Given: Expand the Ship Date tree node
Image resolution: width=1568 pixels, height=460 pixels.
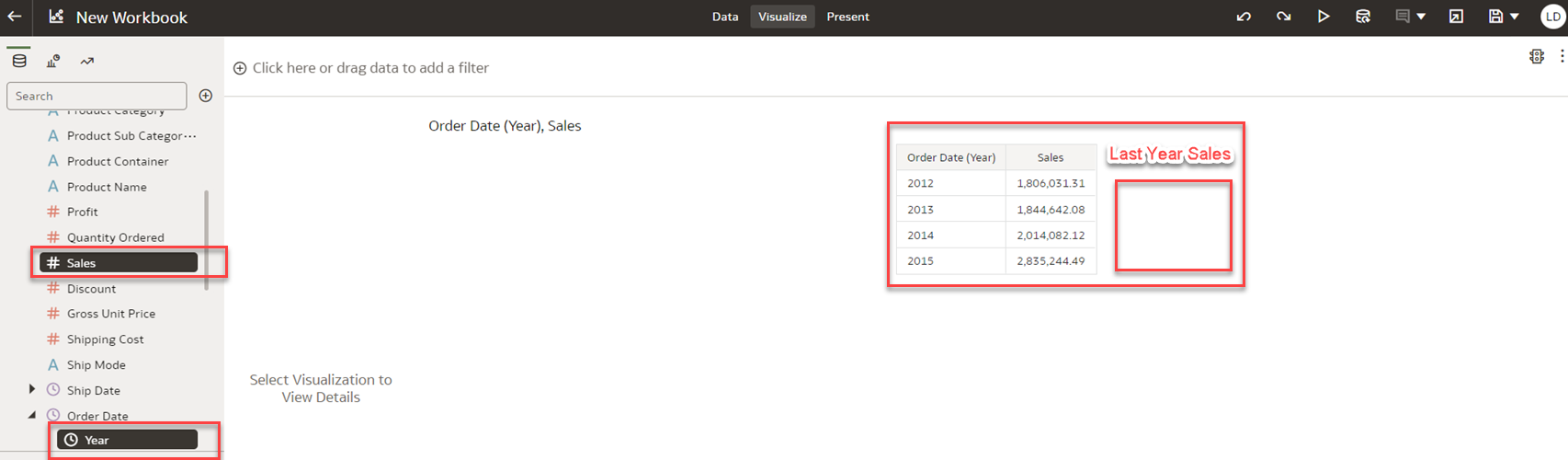Looking at the screenshot, I should click(32, 390).
